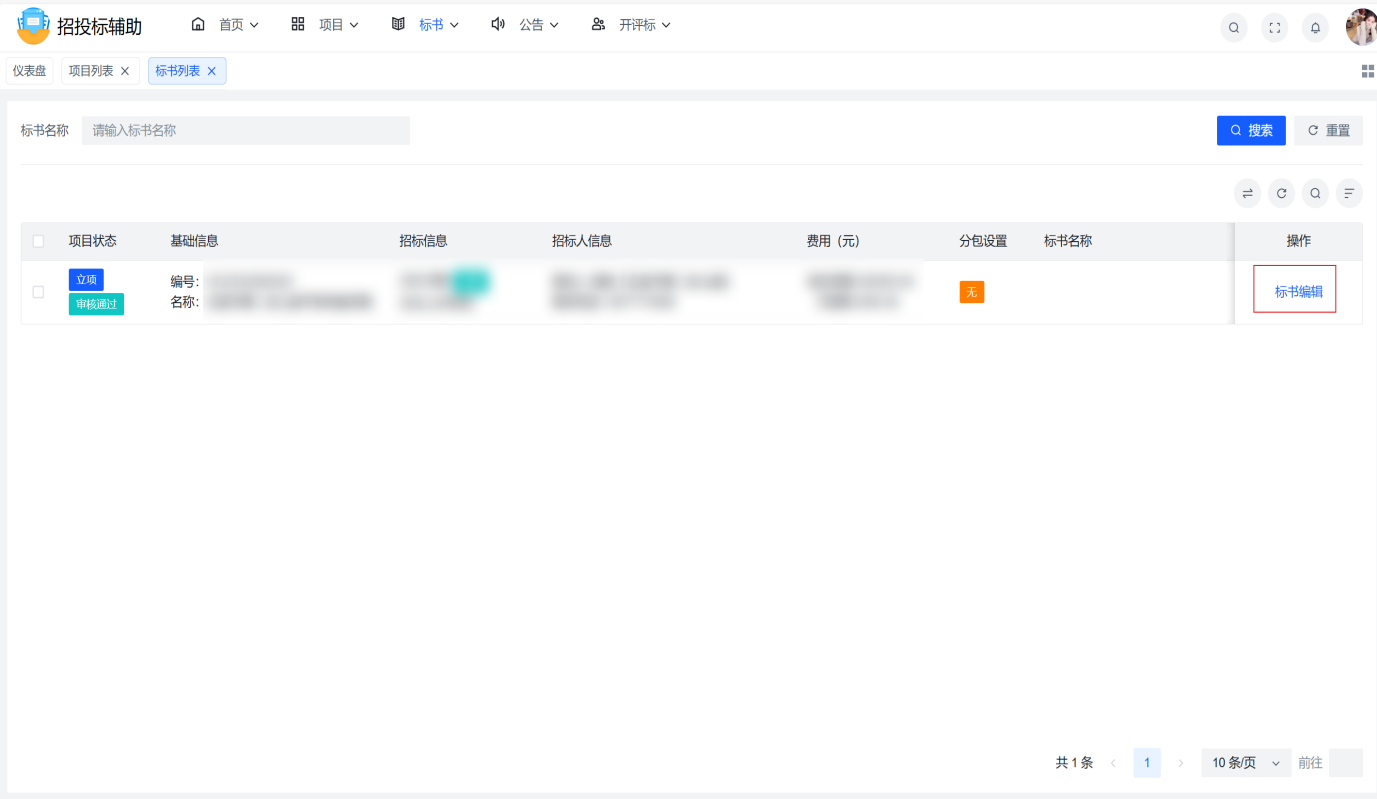Screen dimensions: 1377x799
Task: Click the user avatar picture
Action: 1361,28
